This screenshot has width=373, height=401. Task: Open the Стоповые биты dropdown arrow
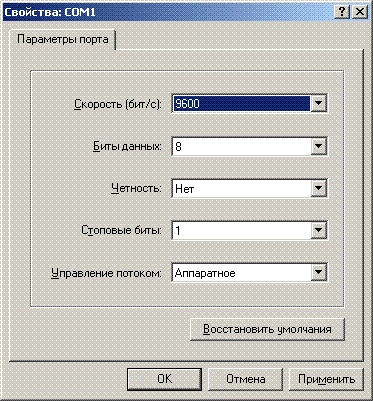pyautogui.click(x=319, y=230)
